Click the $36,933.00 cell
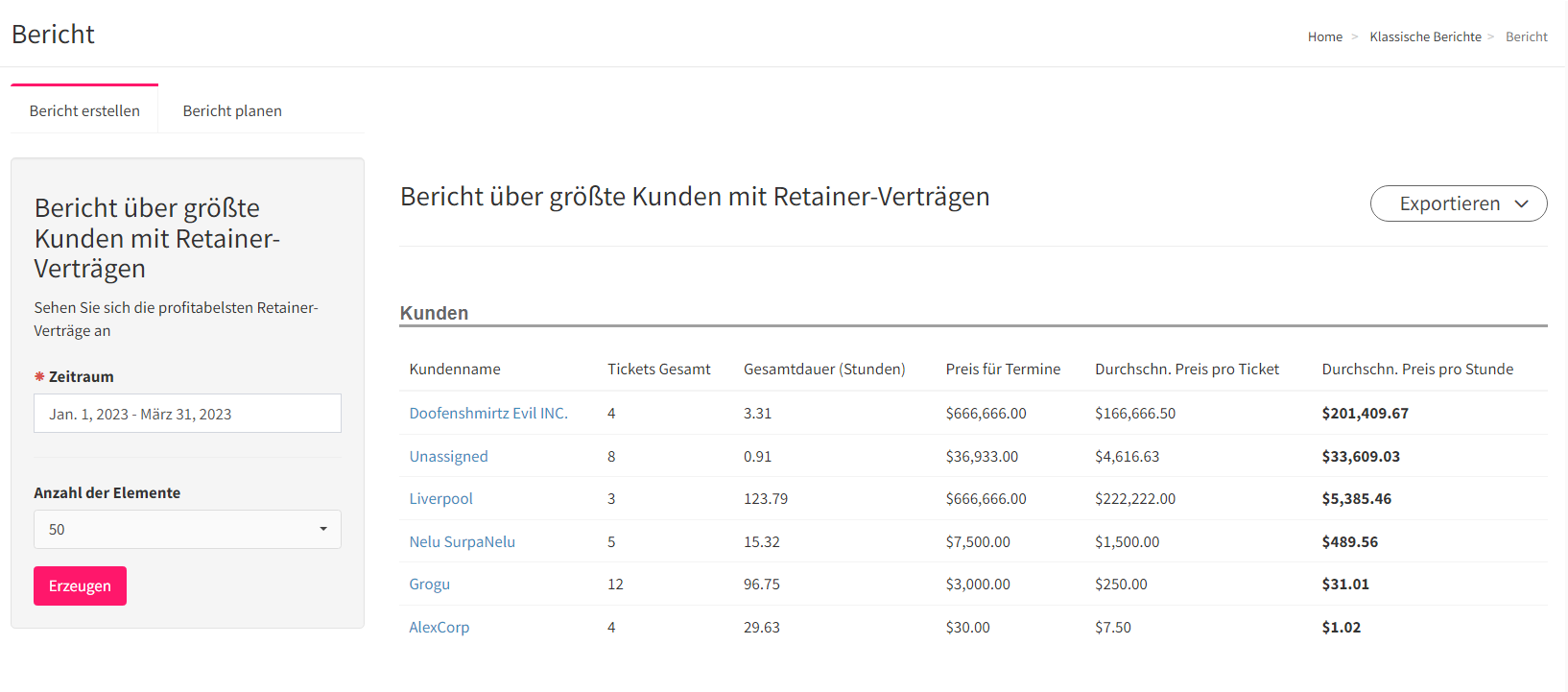Screen dimensions: 1568x692 pyautogui.click(x=982, y=456)
